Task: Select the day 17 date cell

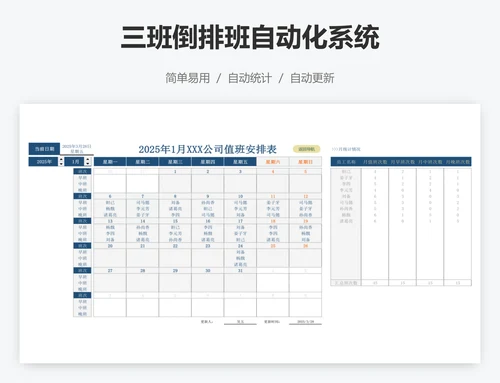Action: pyautogui.click(x=240, y=221)
